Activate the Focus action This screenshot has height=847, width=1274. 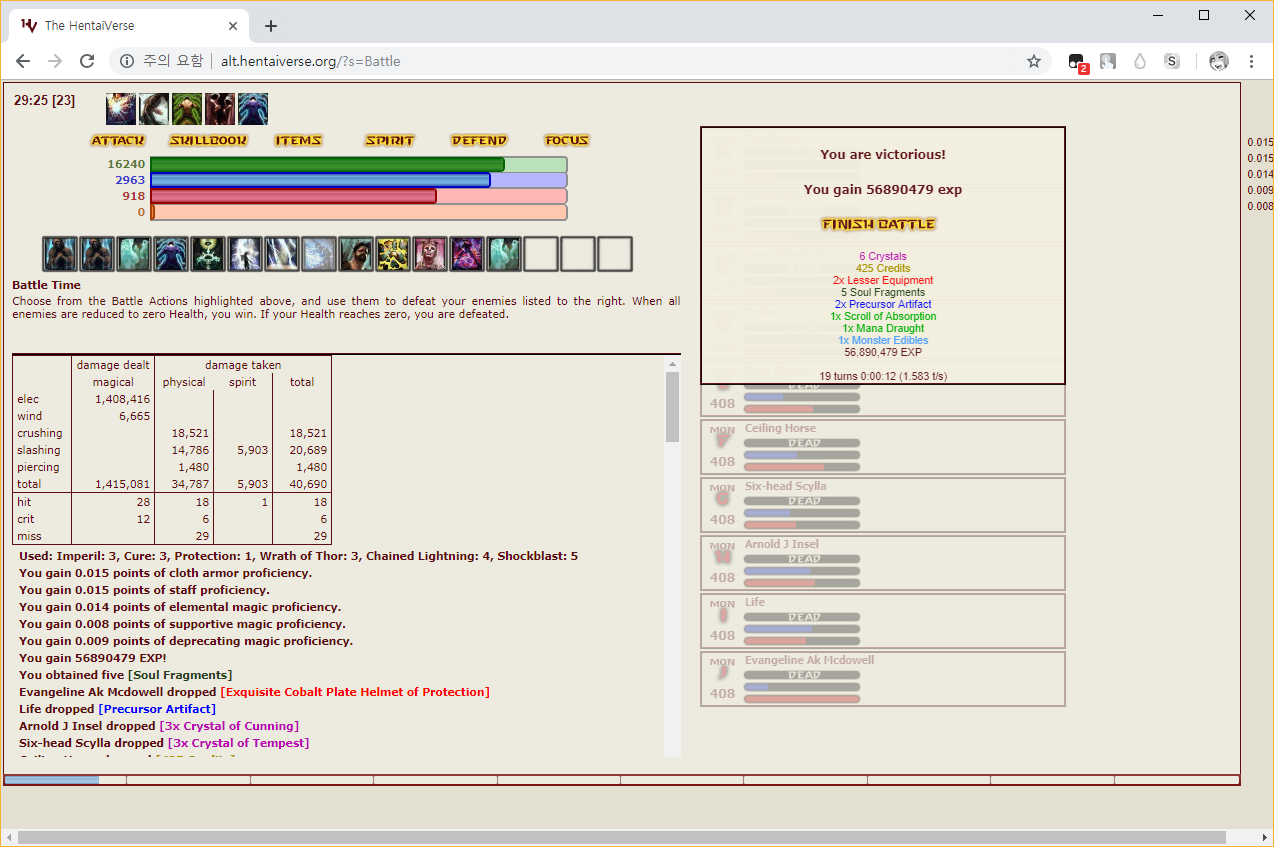click(567, 141)
